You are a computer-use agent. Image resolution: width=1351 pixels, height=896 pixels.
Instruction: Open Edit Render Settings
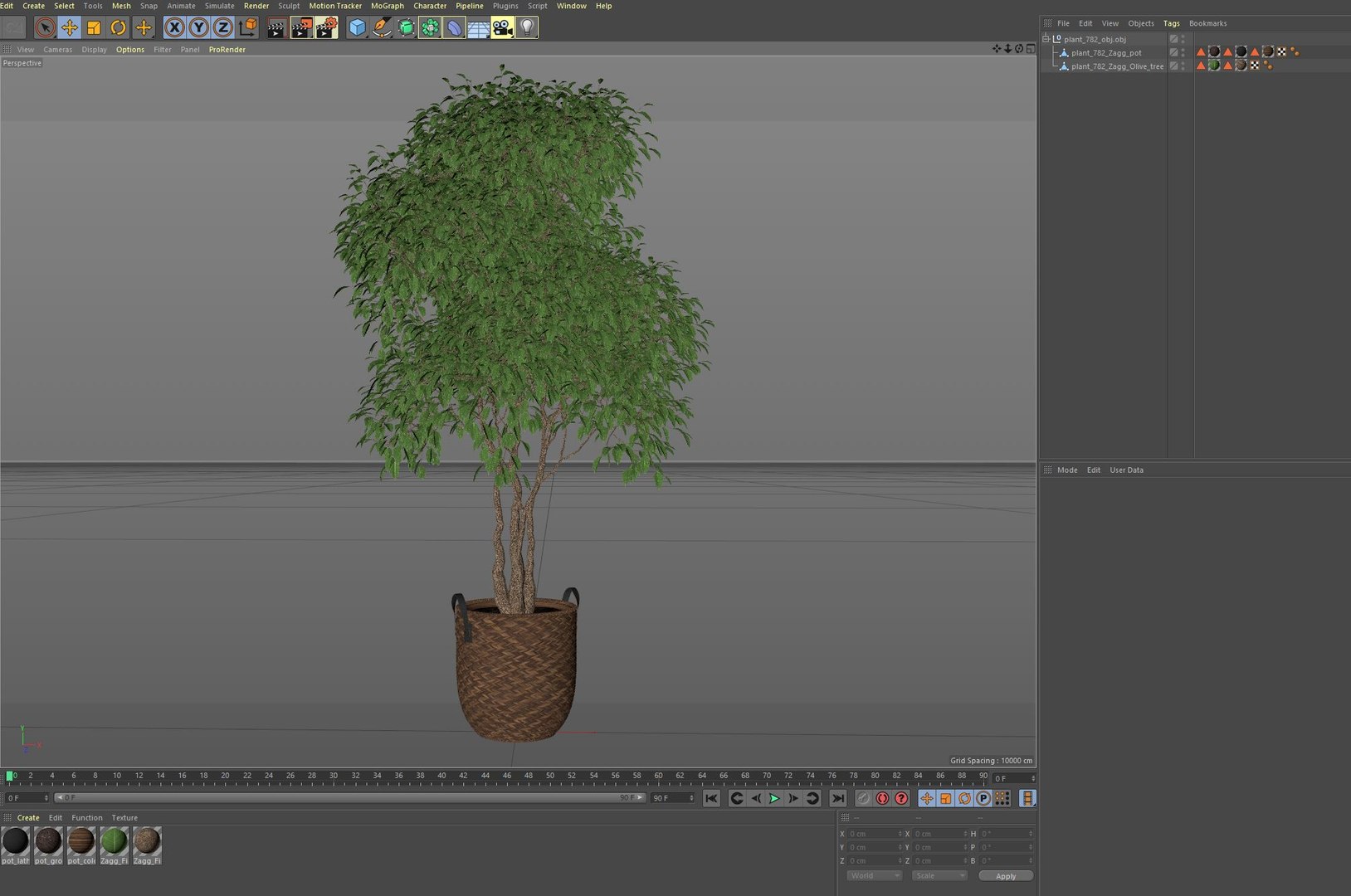pyautogui.click(x=326, y=28)
